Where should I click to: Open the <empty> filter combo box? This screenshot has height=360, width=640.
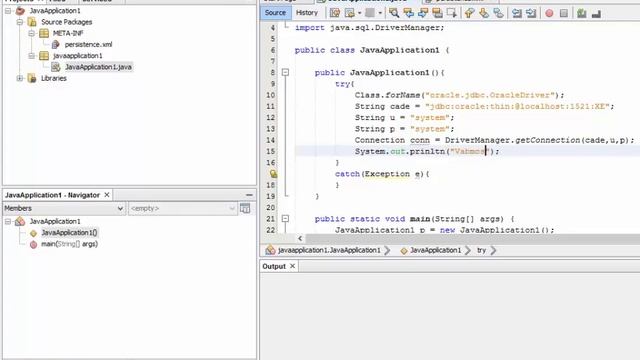[x=182, y=208]
